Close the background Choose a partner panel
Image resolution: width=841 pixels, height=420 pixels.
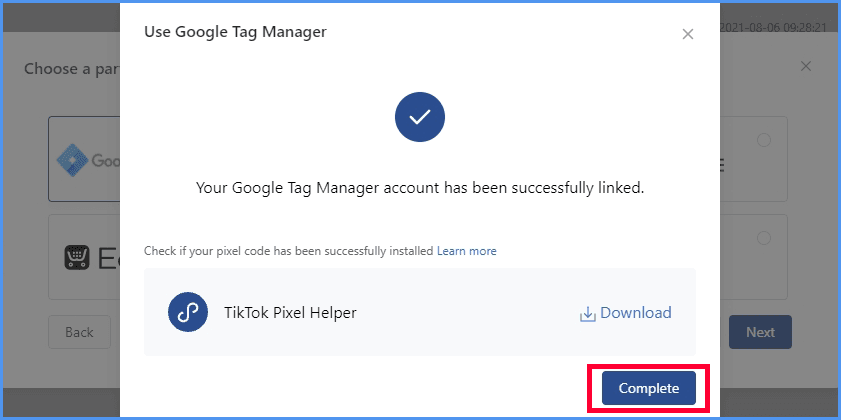pyautogui.click(x=806, y=66)
